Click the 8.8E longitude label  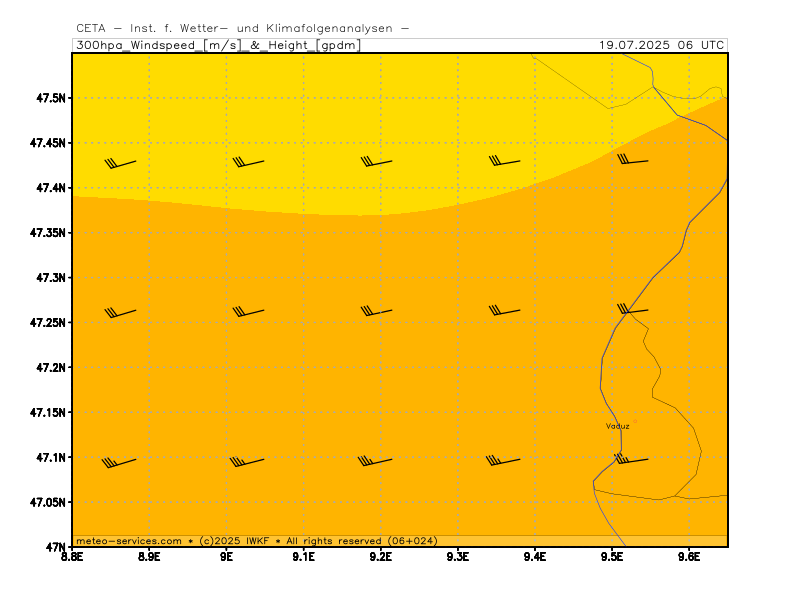[72, 556]
